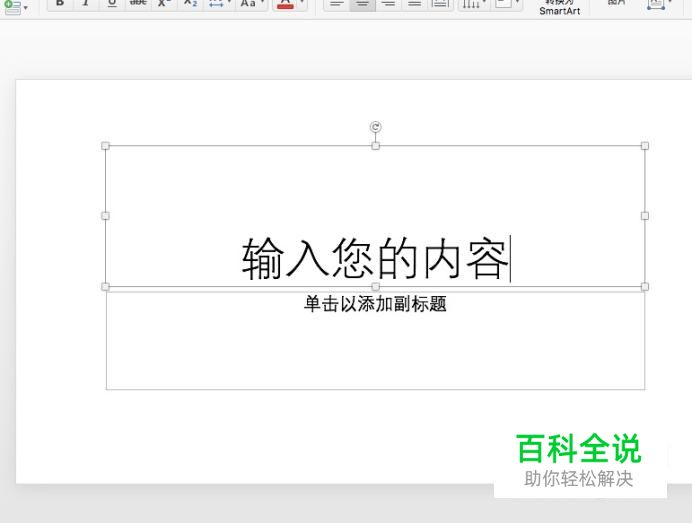Image resolution: width=692 pixels, height=523 pixels.
Task: Open the font color dropdown arrow
Action: coord(302,3)
